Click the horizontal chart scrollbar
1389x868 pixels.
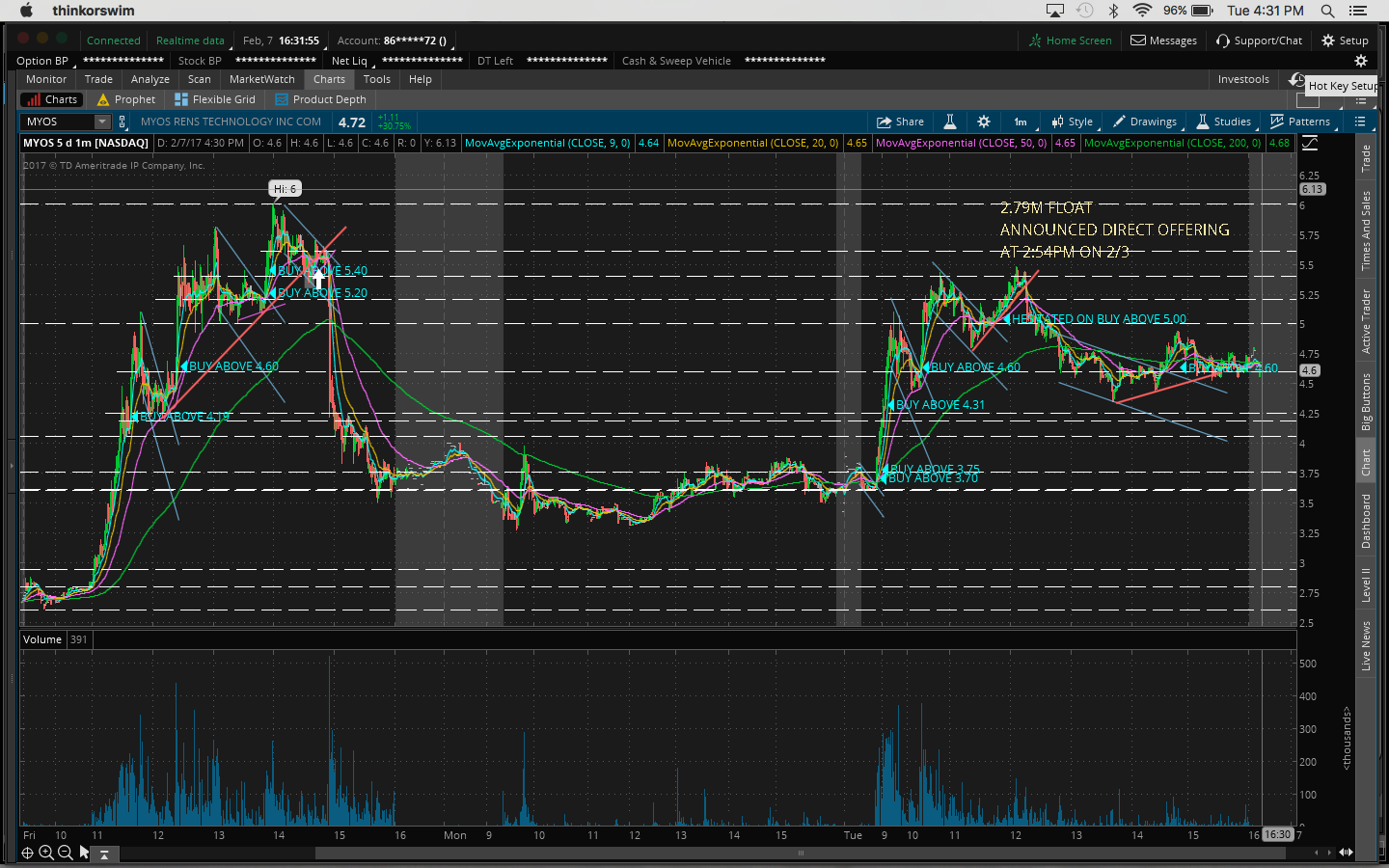tap(801, 853)
